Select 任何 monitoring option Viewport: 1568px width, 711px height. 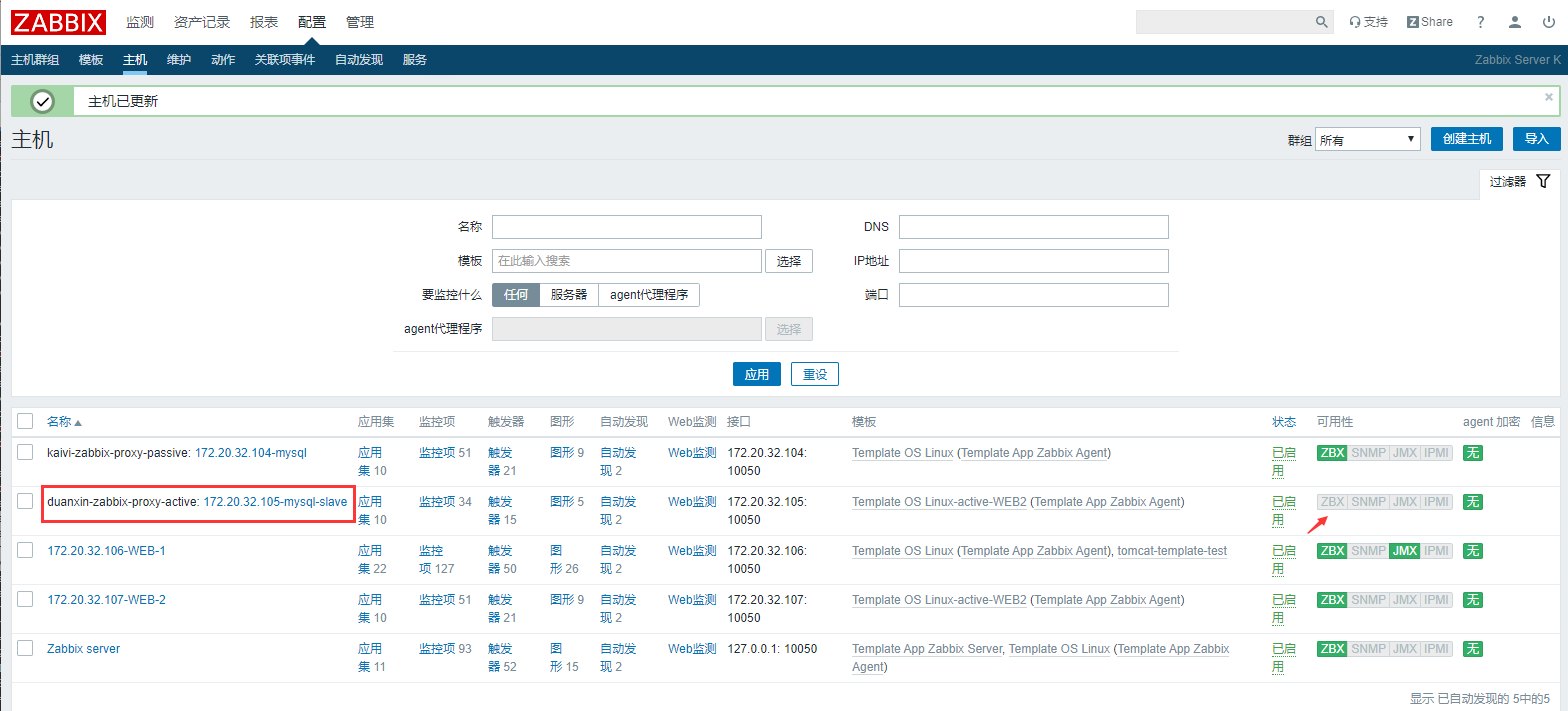[x=516, y=295]
